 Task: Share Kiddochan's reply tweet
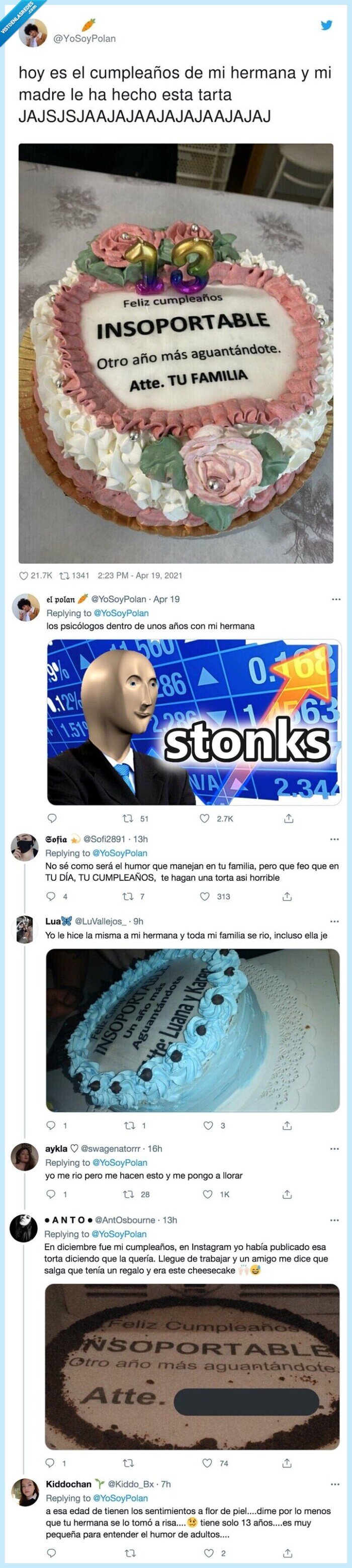coord(287,1553)
